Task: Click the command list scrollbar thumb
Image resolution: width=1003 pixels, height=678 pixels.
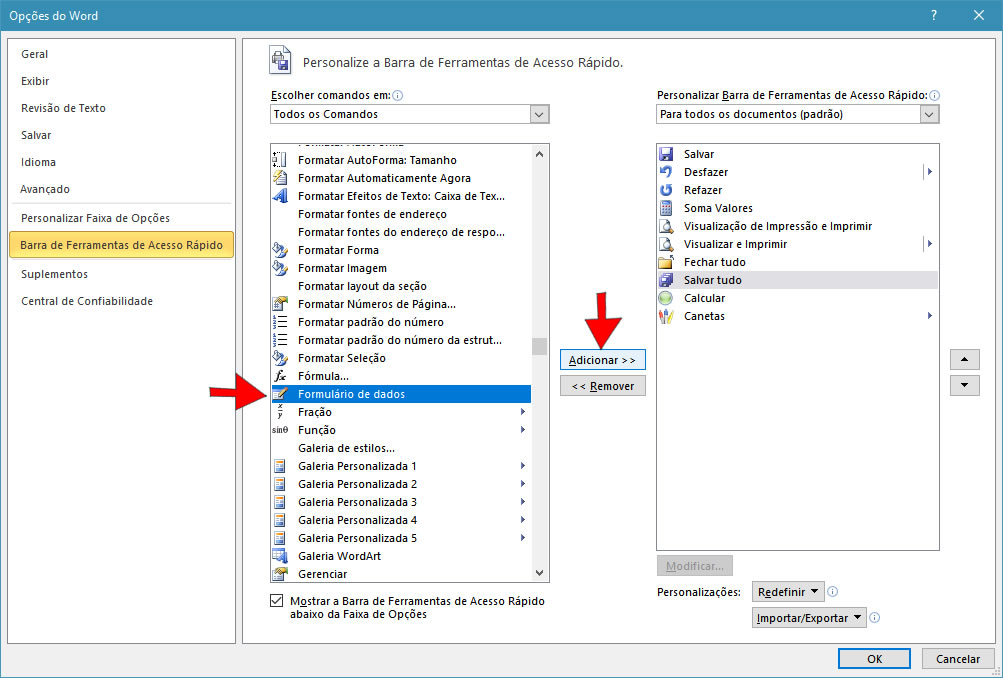Action: (x=539, y=346)
